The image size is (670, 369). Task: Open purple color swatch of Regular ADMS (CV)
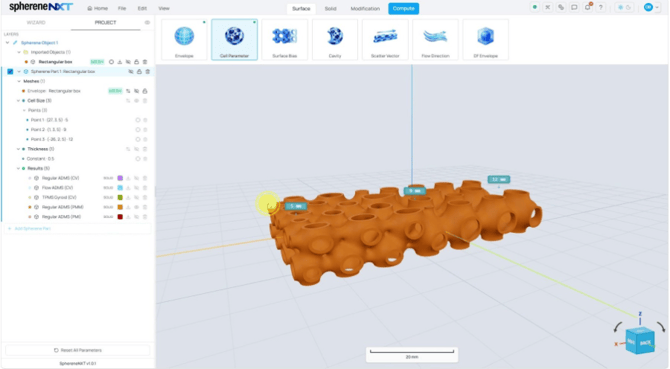[120, 178]
